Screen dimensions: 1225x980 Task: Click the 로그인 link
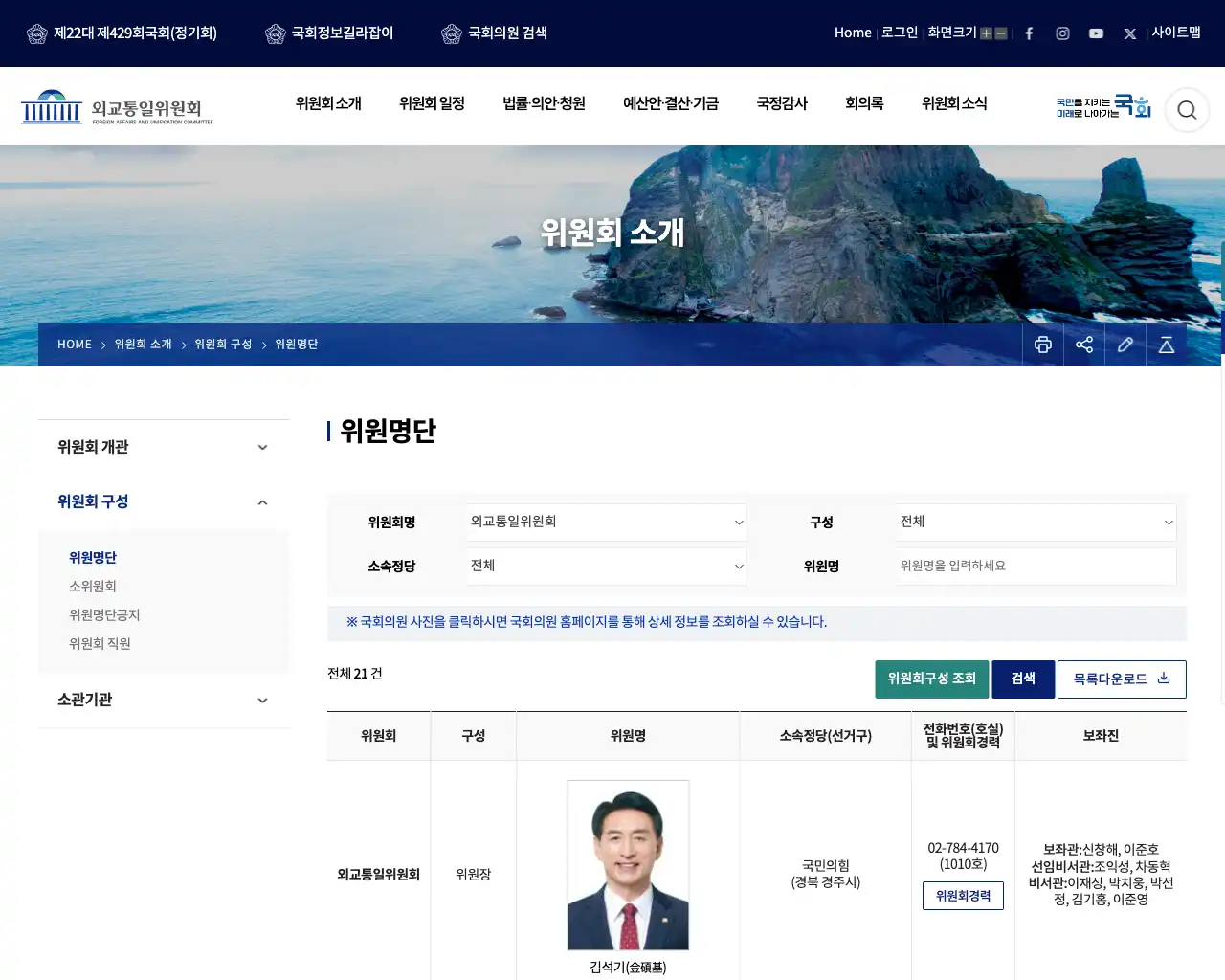tap(900, 33)
